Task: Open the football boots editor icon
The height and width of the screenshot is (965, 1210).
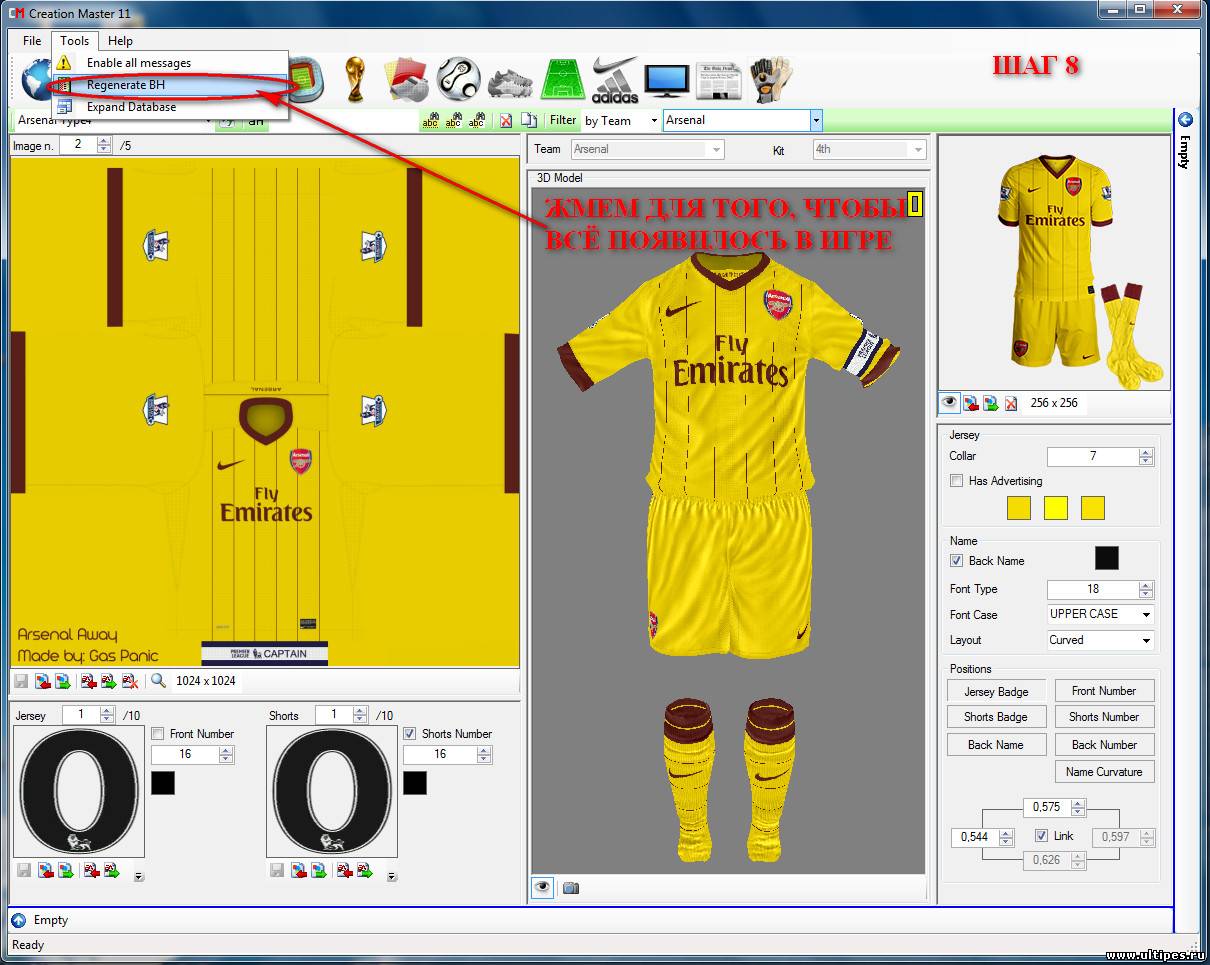Action: pyautogui.click(x=509, y=79)
